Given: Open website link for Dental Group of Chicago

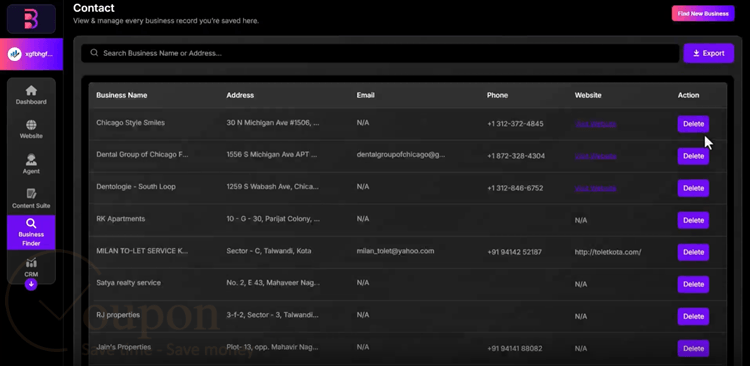Looking at the screenshot, I should [596, 156].
